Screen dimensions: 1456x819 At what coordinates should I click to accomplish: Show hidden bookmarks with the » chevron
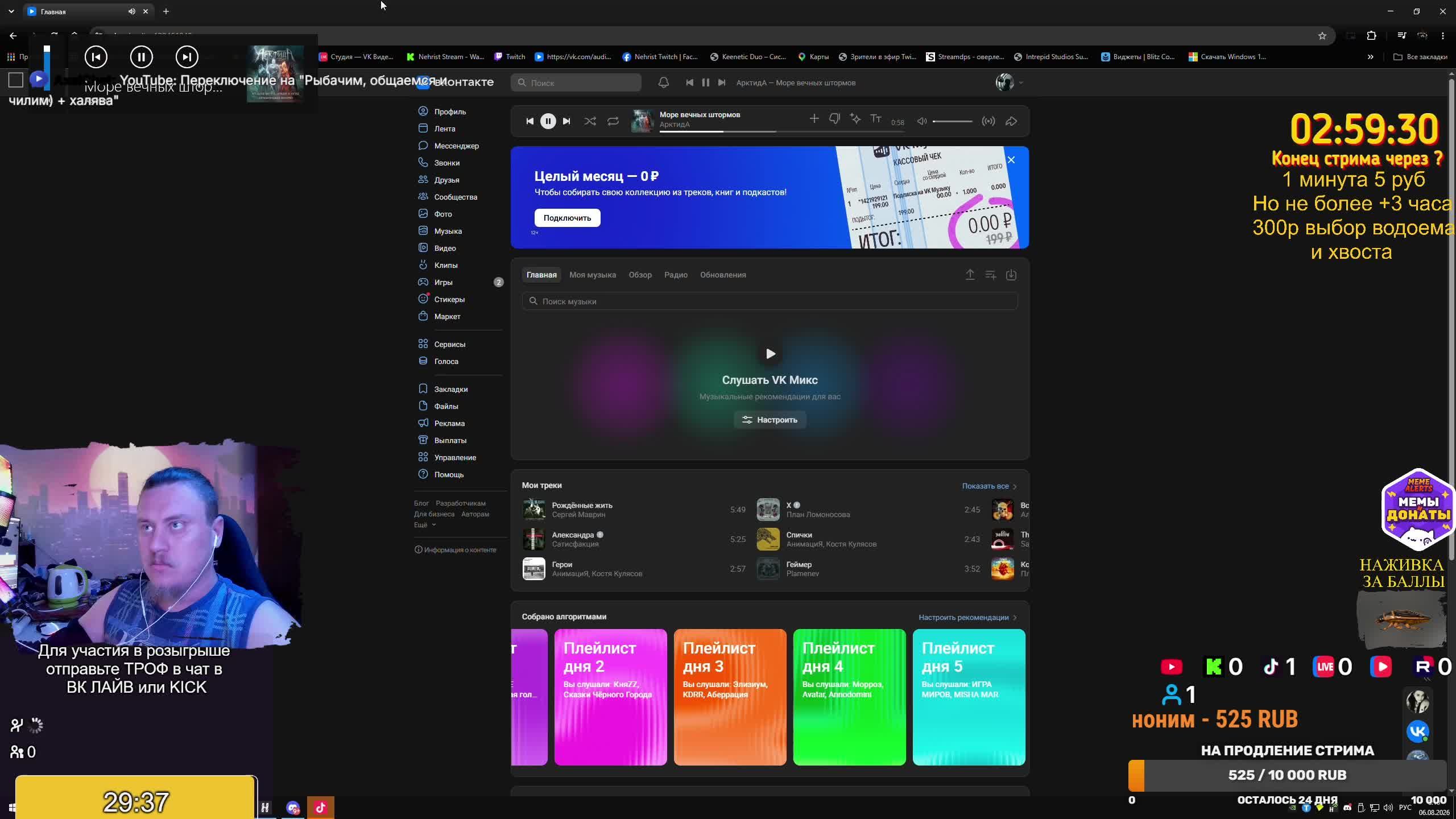(1370, 57)
